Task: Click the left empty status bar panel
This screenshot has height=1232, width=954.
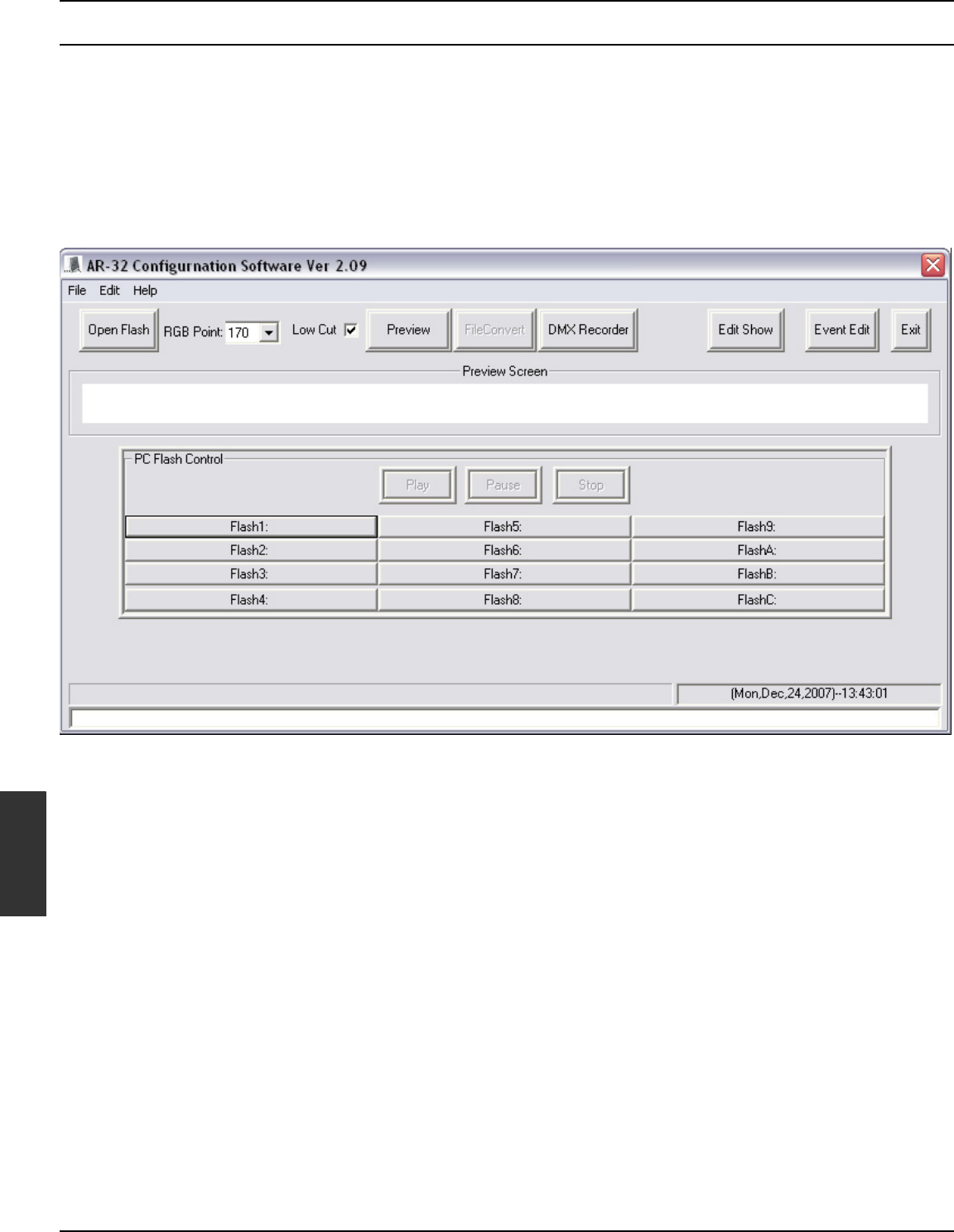Action: pyautogui.click(x=371, y=693)
